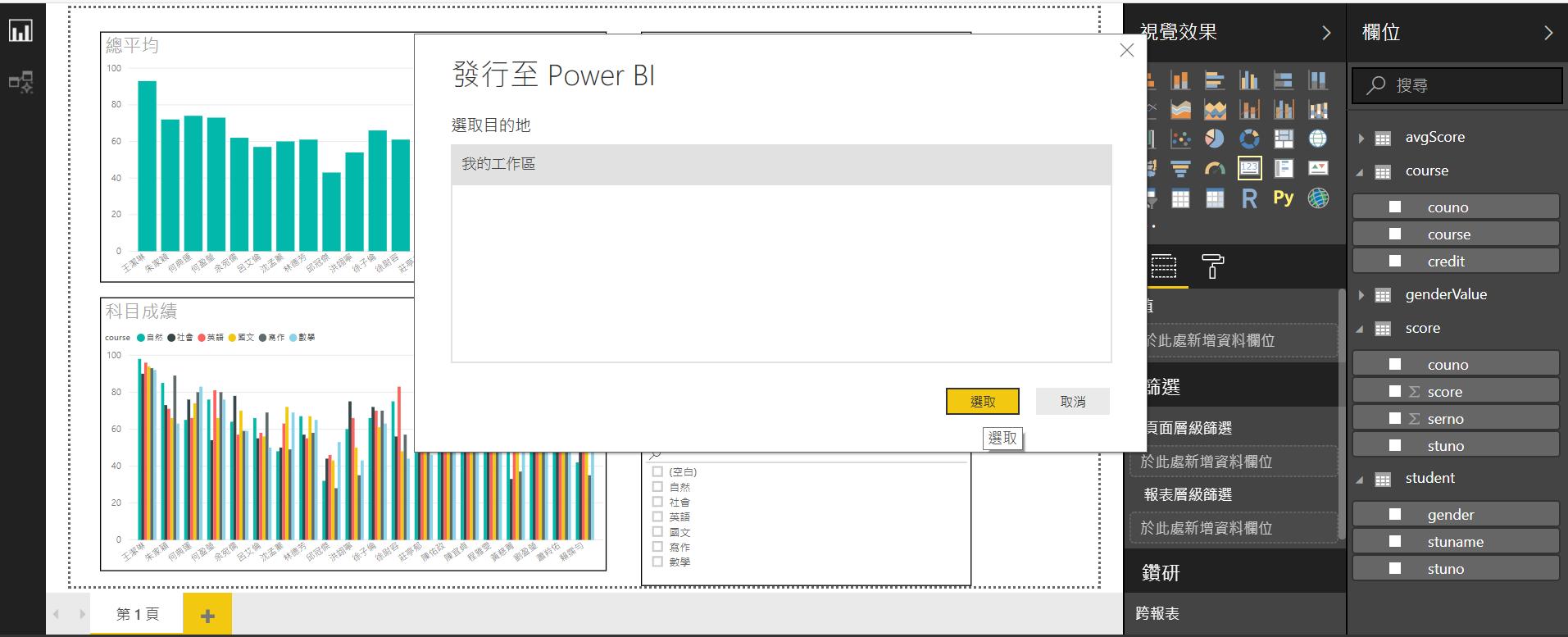
Task: Click the 選取 button in dialog
Action: (983, 401)
